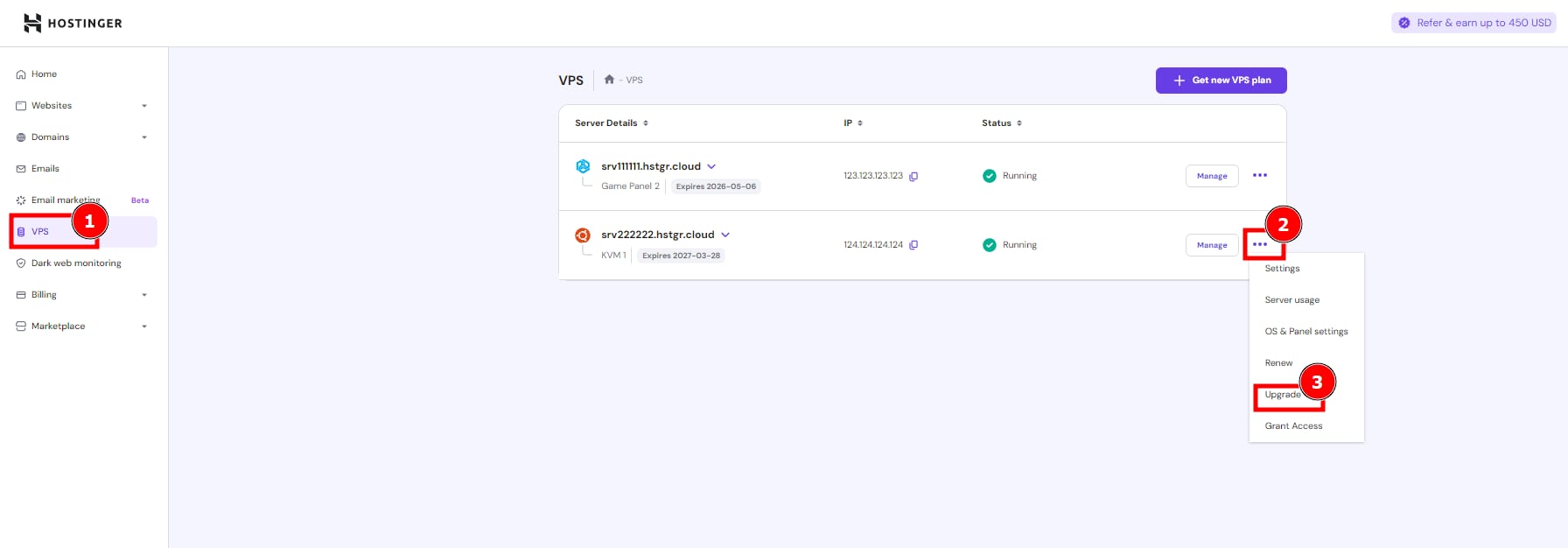
Task: Expand srv111111.hstgr.cloud details chevron
Action: pyautogui.click(x=711, y=166)
